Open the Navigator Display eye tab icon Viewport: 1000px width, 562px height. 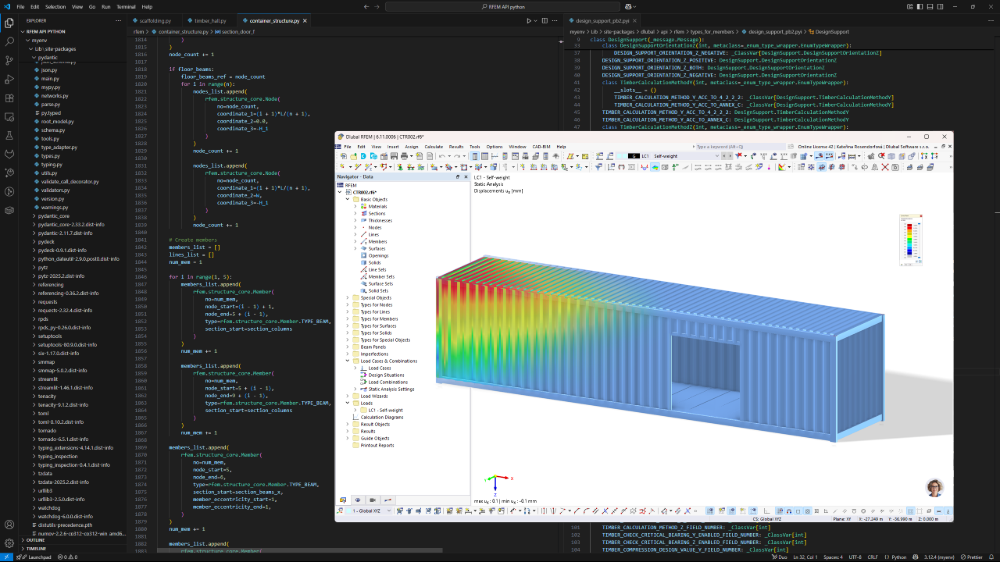coord(358,500)
